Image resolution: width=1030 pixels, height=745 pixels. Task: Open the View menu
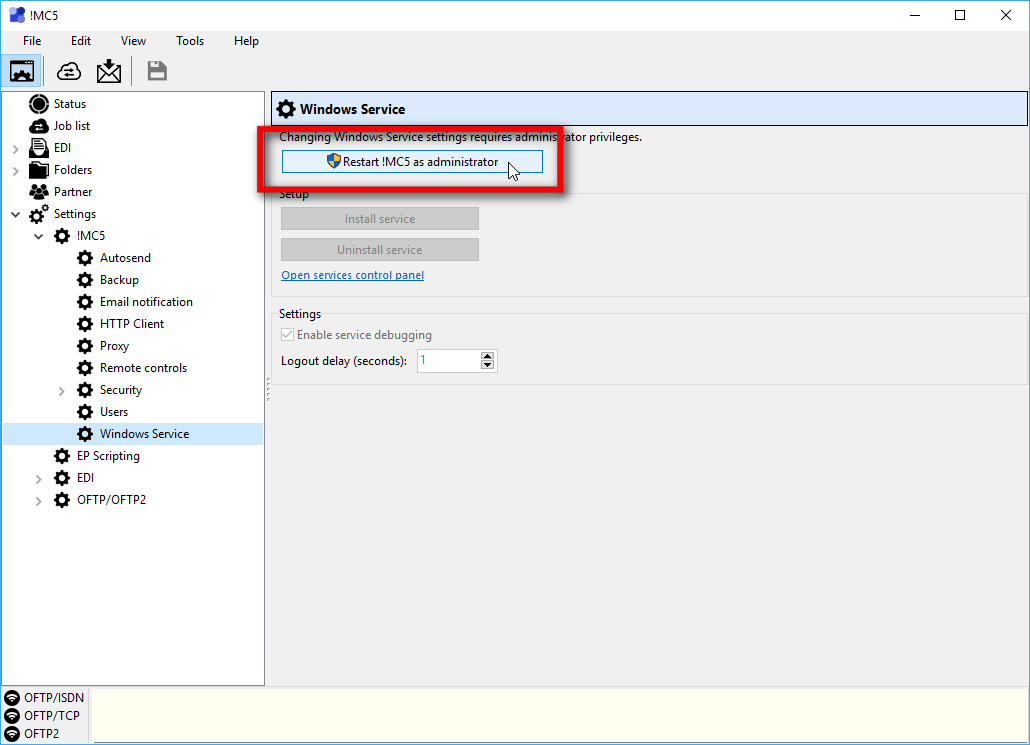[133, 41]
